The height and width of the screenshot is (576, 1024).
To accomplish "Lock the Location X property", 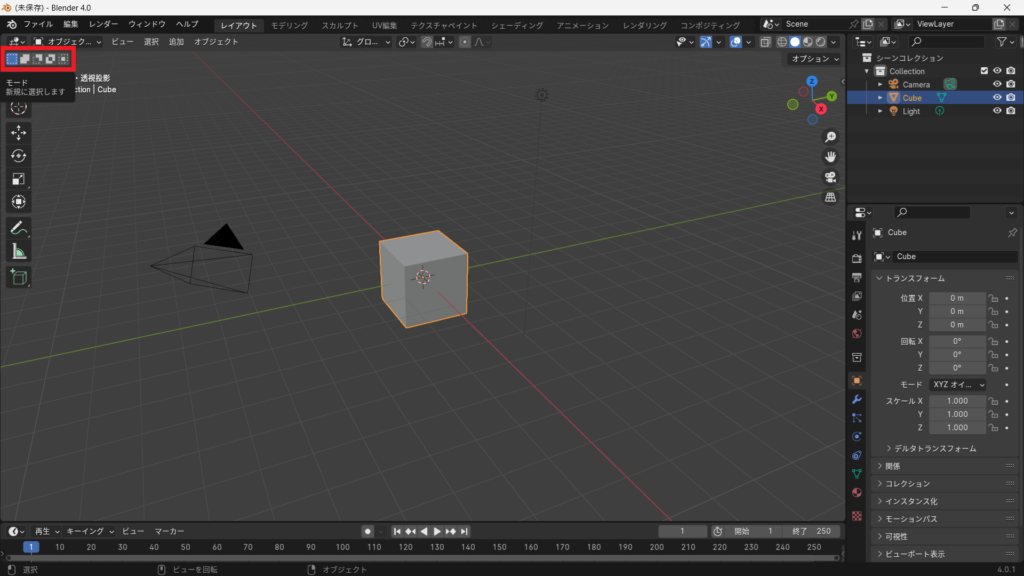I will click(x=993, y=298).
